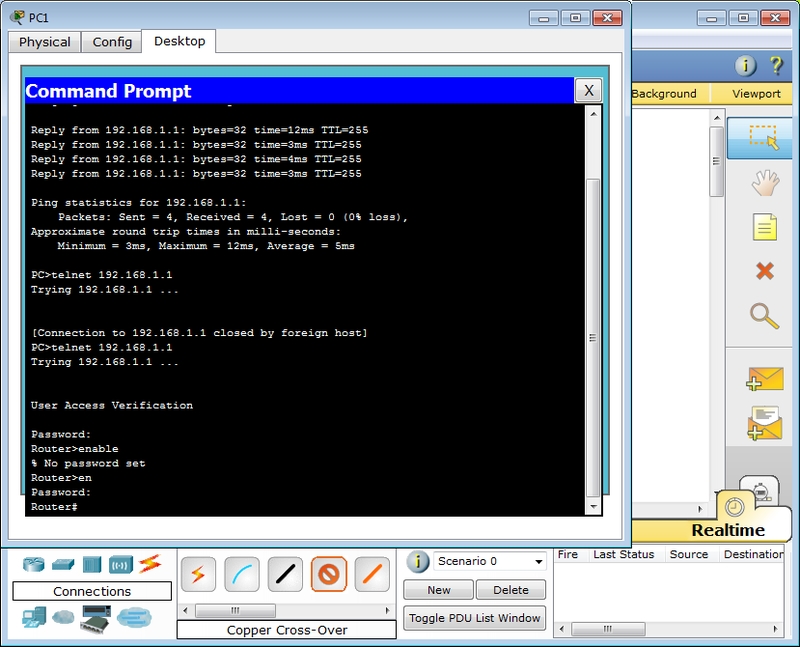The width and height of the screenshot is (800, 647).
Task: Open the Config tab
Action: [112, 42]
